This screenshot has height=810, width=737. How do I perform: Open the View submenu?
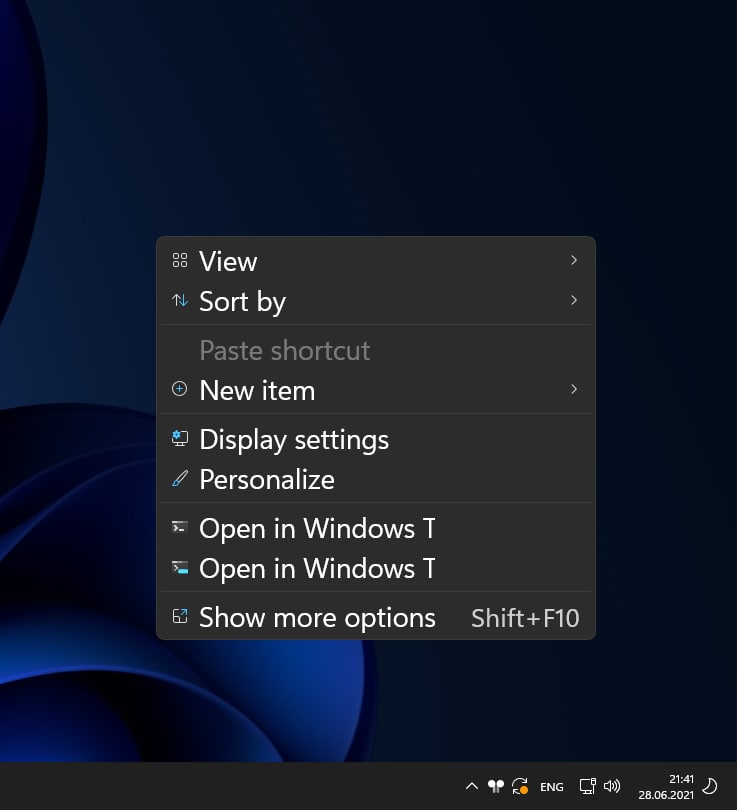[x=375, y=261]
